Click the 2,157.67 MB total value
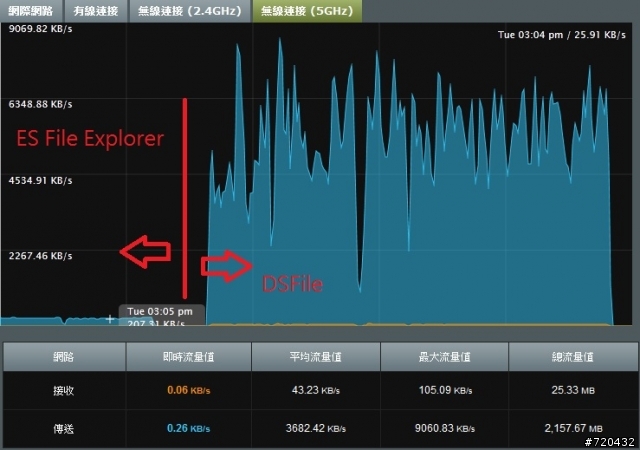Screen dimensions: 640x450 click(573, 428)
